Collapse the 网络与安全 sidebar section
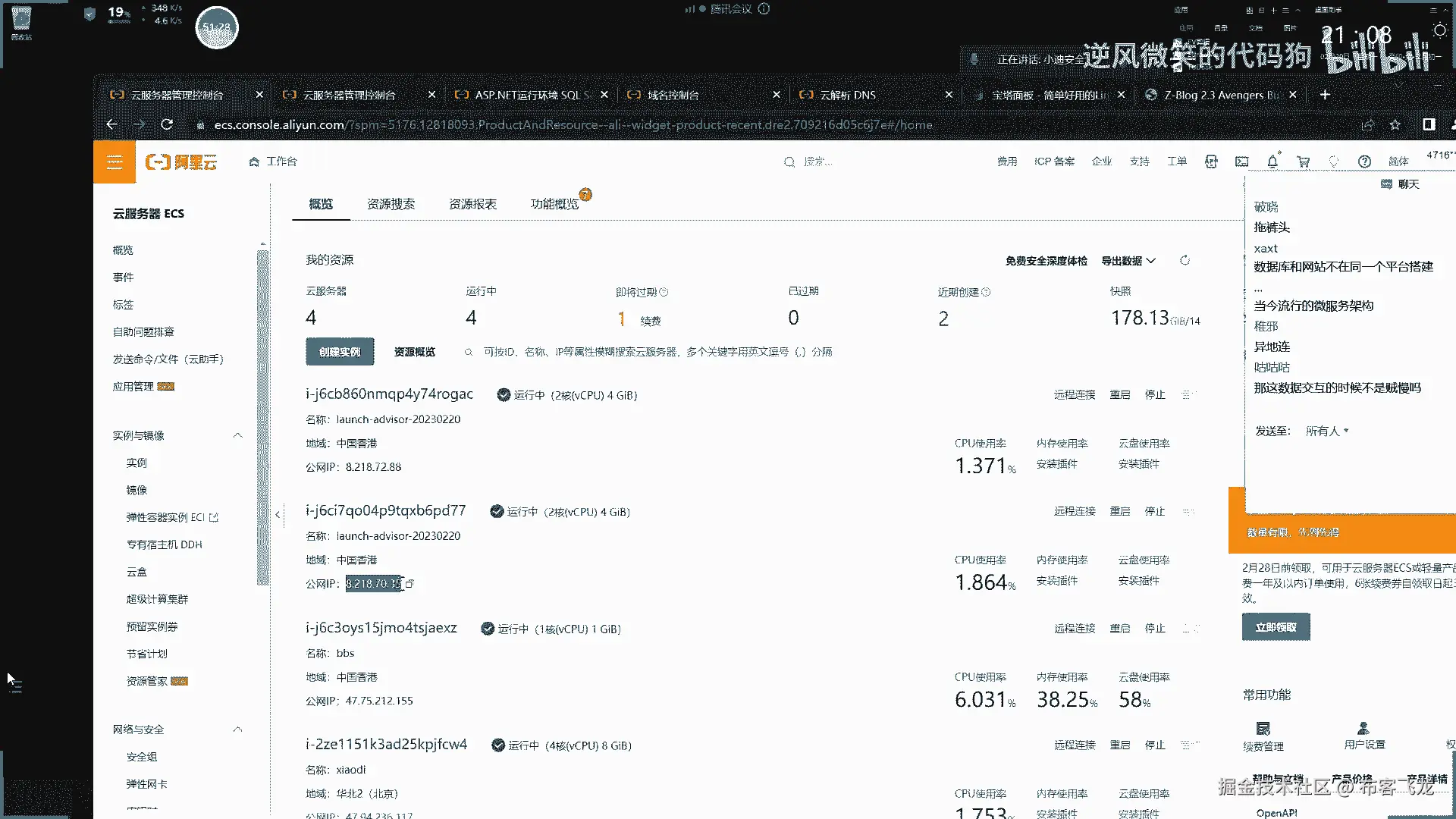The image size is (1456, 819). click(237, 730)
